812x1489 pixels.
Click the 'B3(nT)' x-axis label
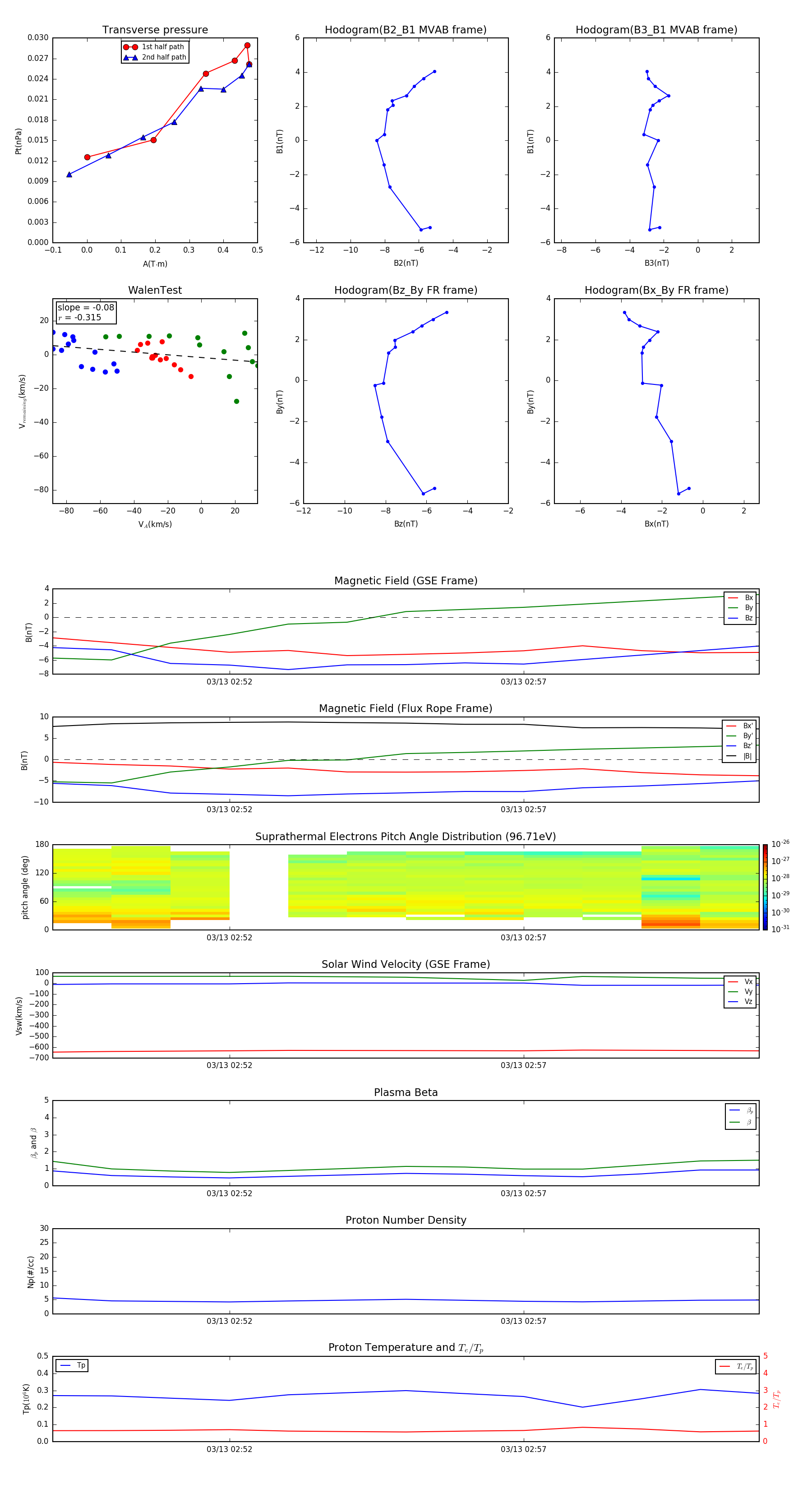pyautogui.click(x=656, y=263)
